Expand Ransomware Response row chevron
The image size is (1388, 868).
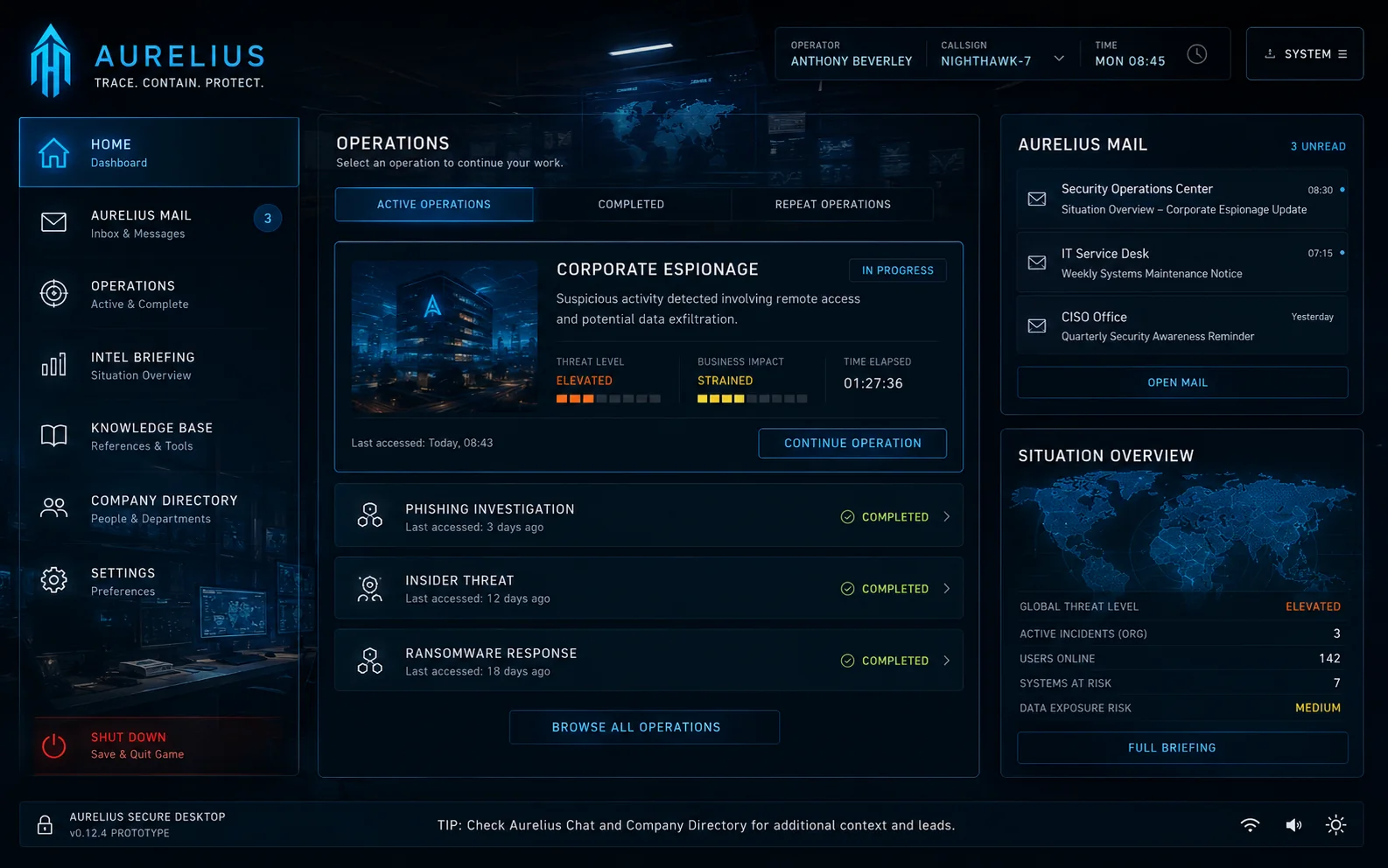click(947, 661)
